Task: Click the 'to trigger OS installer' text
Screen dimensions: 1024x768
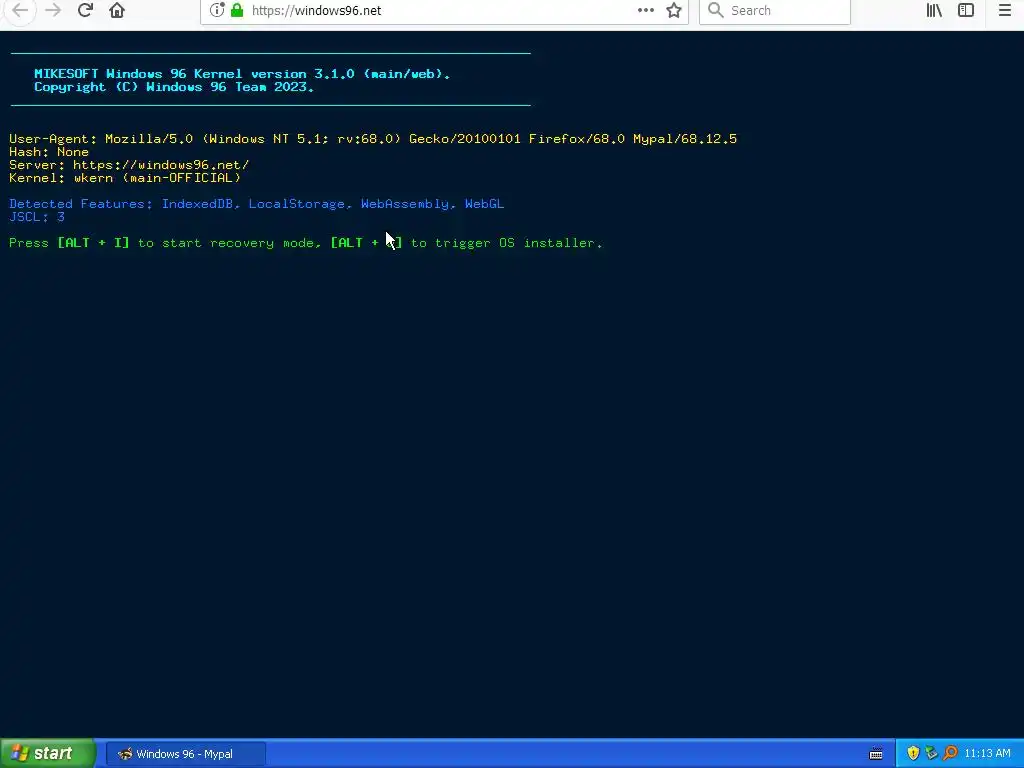Action: tap(506, 243)
